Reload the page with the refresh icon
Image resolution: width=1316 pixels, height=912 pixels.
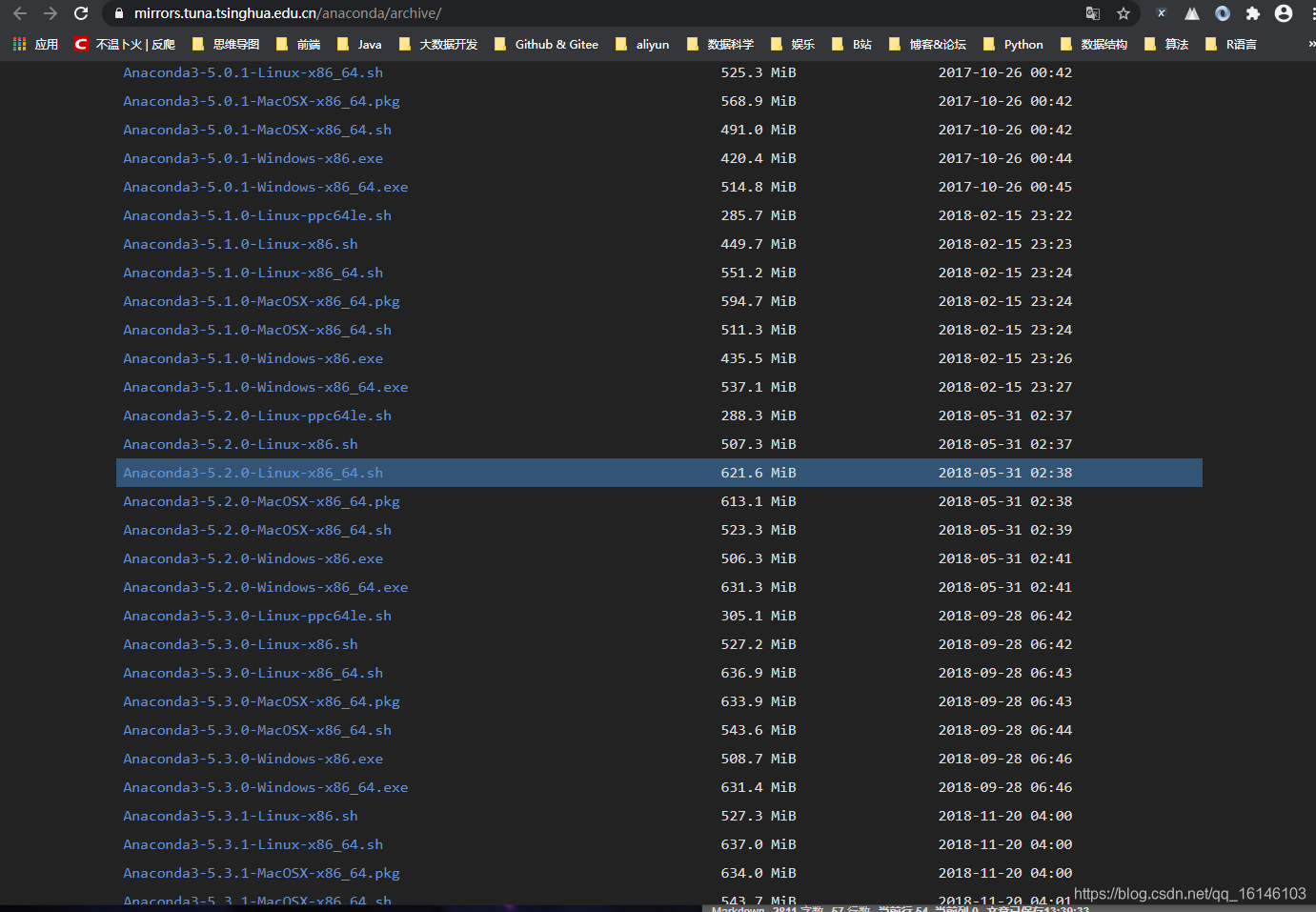click(x=81, y=13)
